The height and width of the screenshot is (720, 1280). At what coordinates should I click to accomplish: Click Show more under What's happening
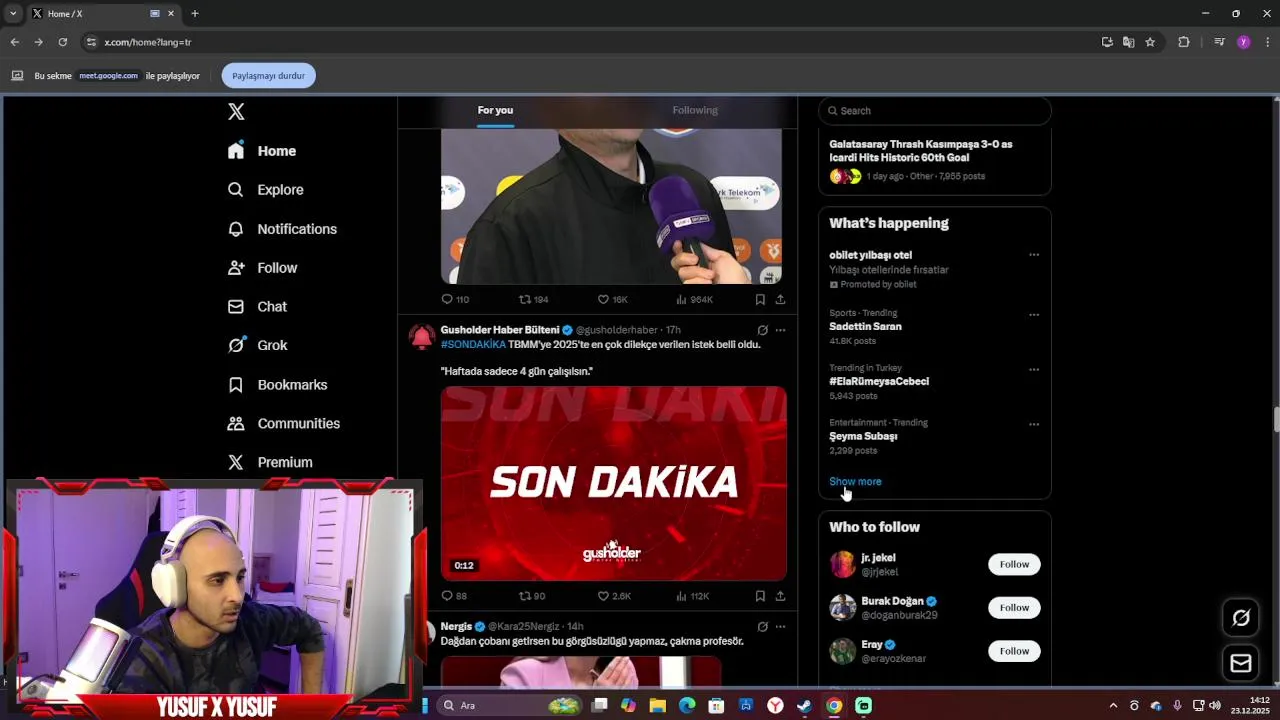click(x=855, y=482)
